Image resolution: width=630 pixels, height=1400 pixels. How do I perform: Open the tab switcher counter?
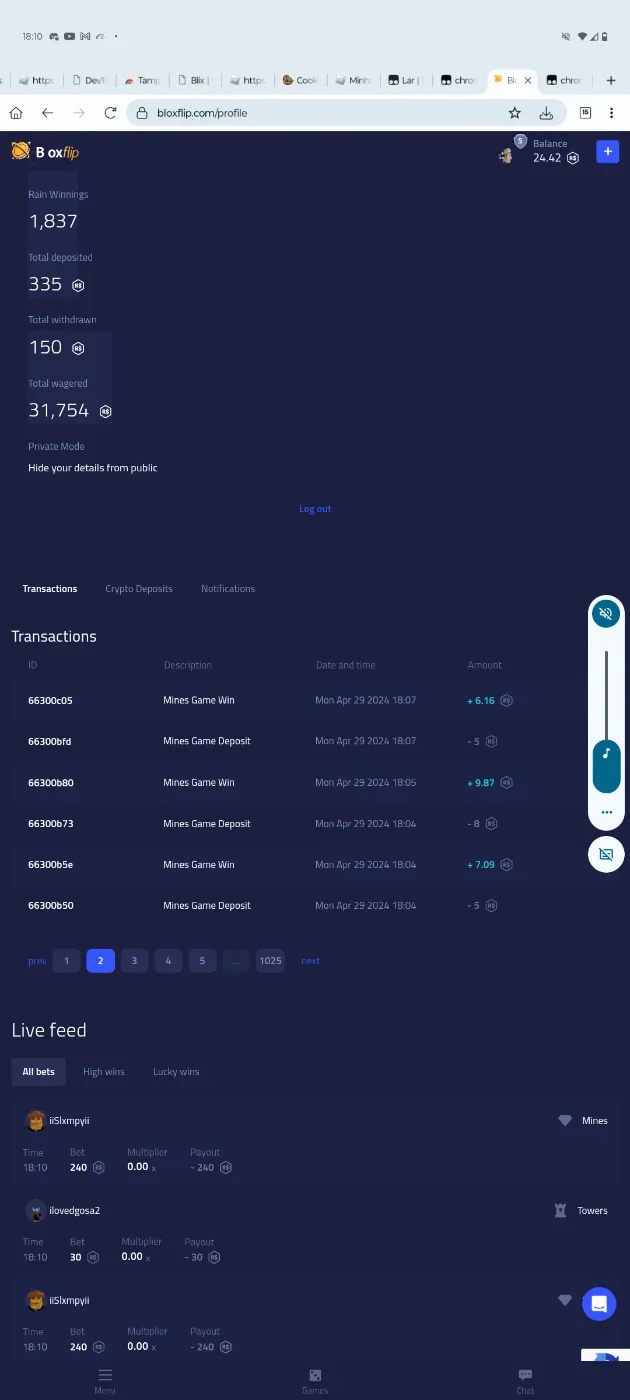[x=586, y=113]
